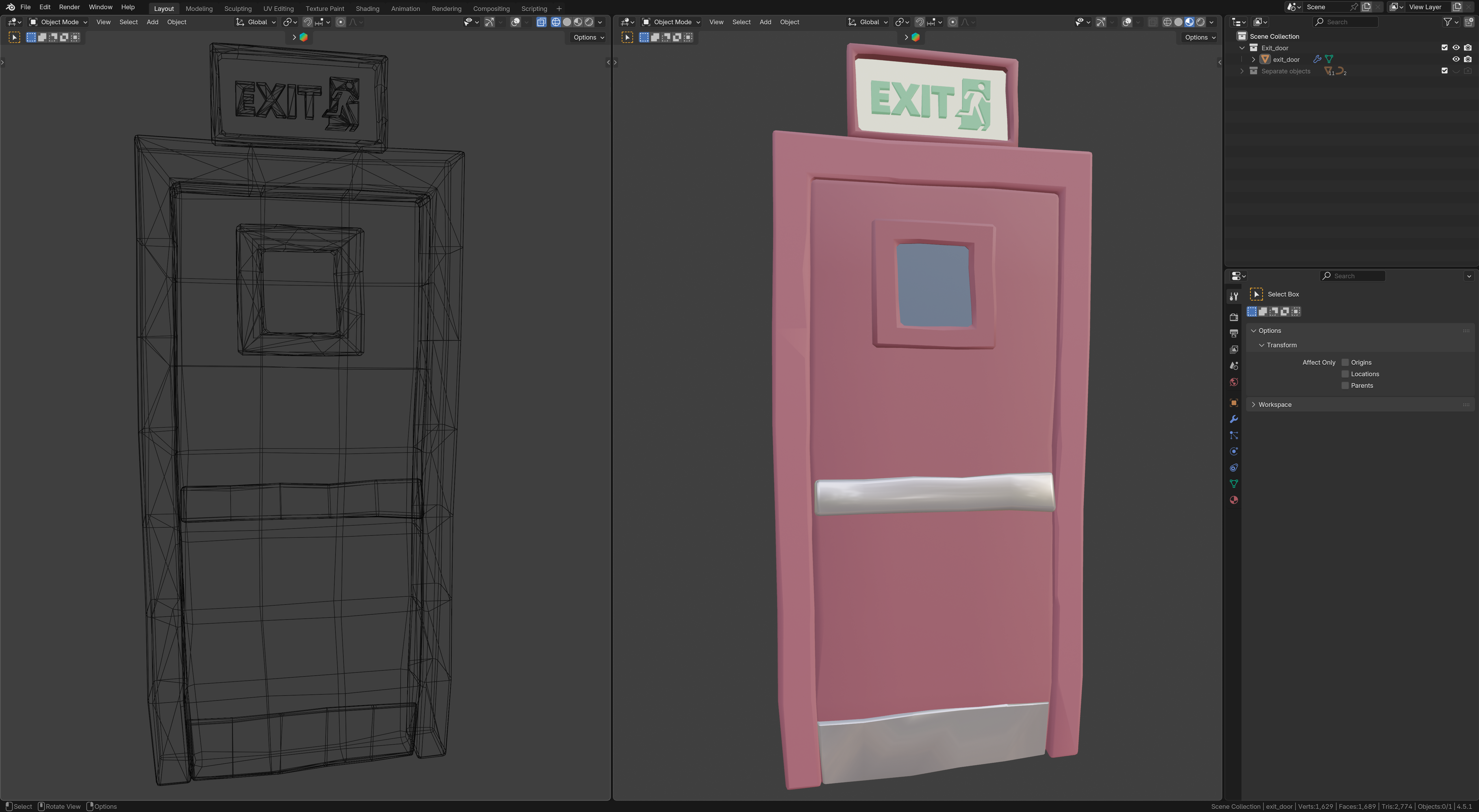This screenshot has height=812, width=1479.
Task: Switch to Scripting workspace tab
Action: pos(534,9)
